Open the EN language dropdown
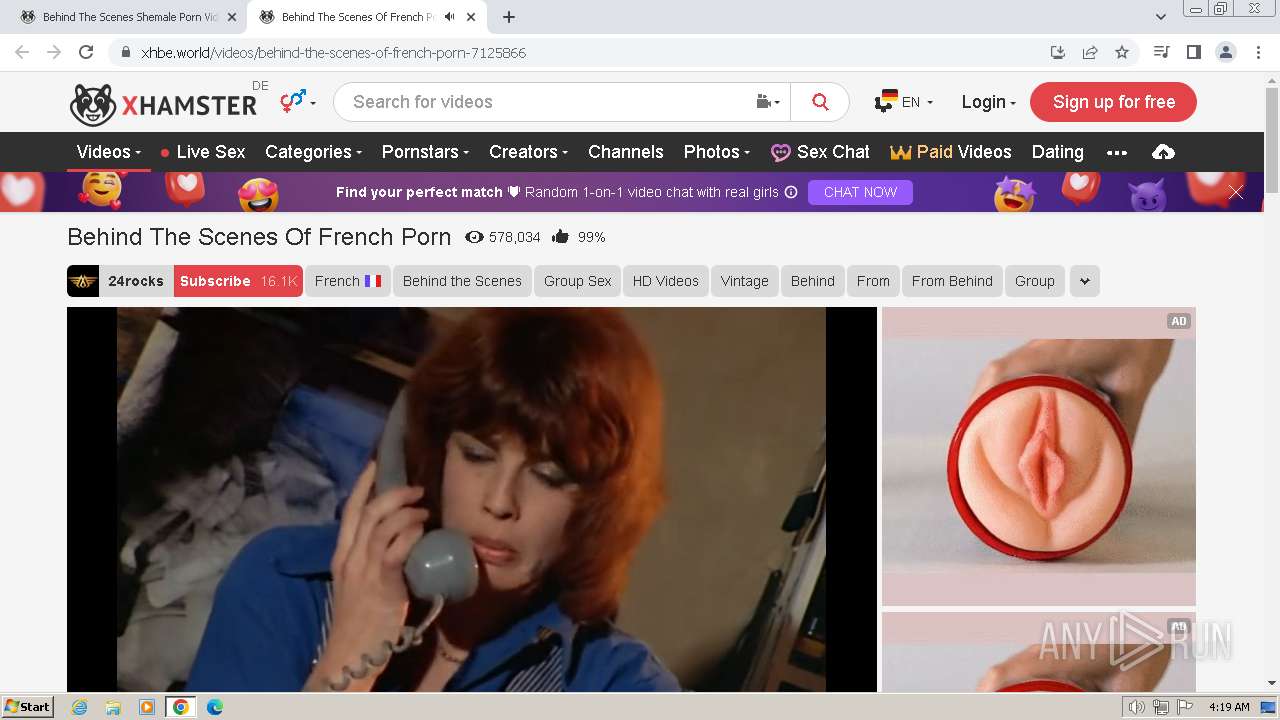The height and width of the screenshot is (720, 1280). (904, 102)
